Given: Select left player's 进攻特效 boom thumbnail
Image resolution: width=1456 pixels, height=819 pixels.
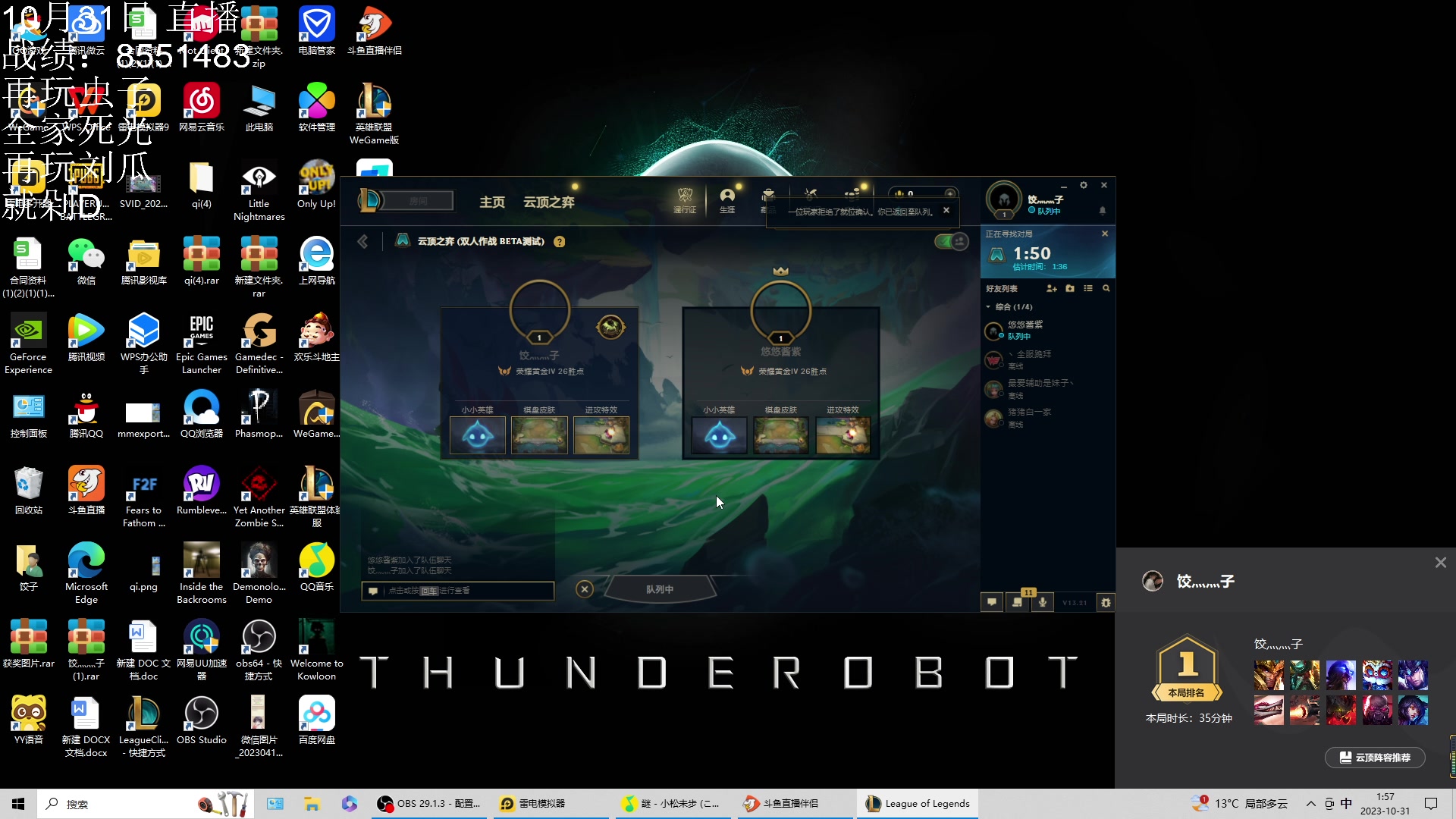Looking at the screenshot, I should click(601, 435).
